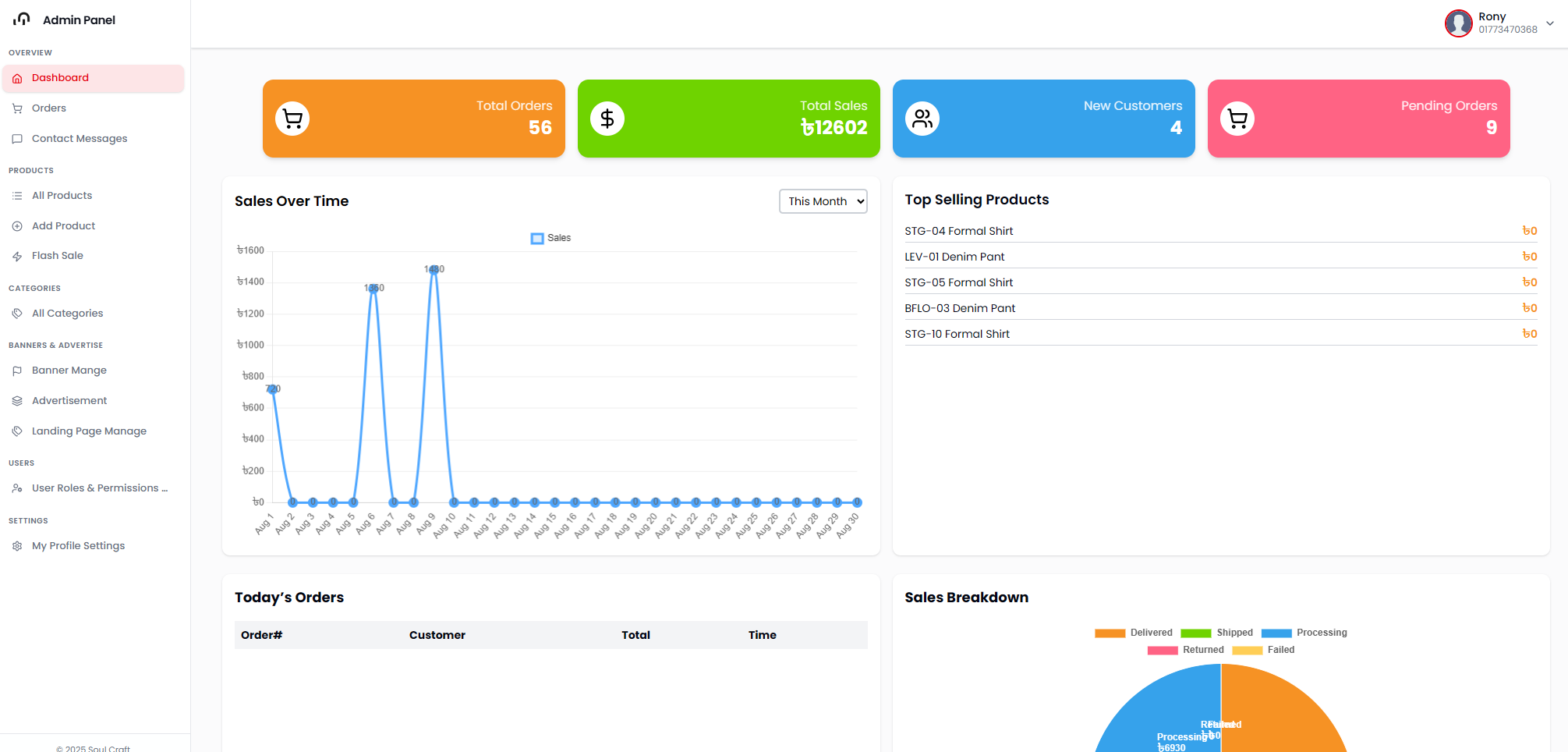This screenshot has width=1568, height=752.
Task: Click the Pending Orders count 9
Action: (x=1492, y=128)
